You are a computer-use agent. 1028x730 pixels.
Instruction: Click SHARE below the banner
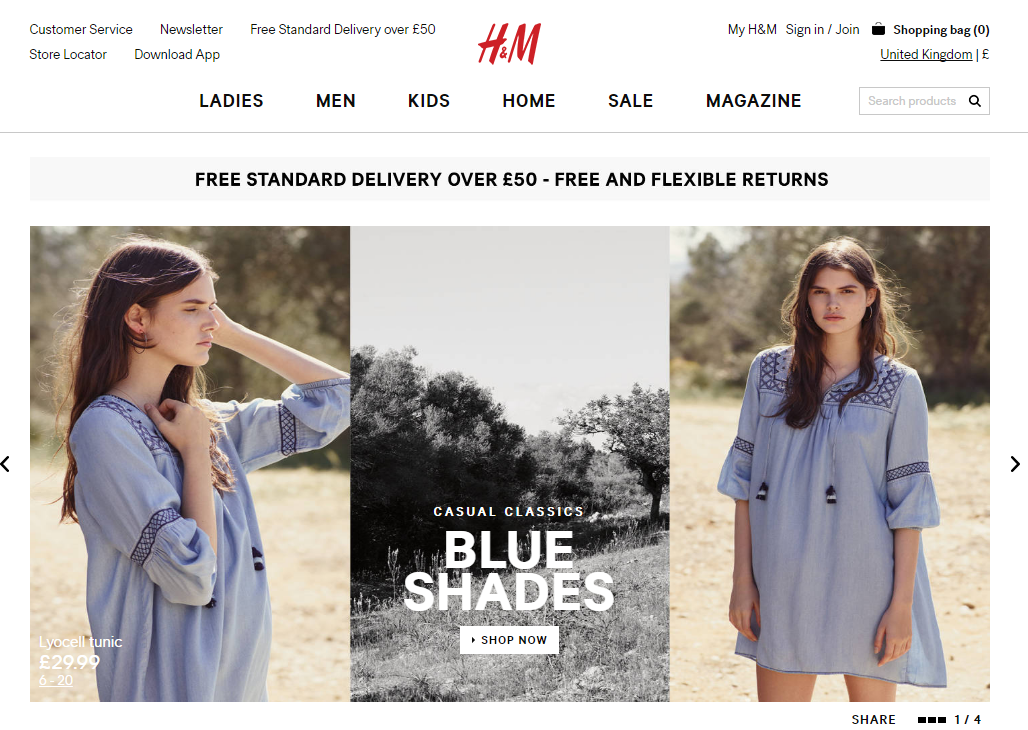pyautogui.click(x=873, y=720)
